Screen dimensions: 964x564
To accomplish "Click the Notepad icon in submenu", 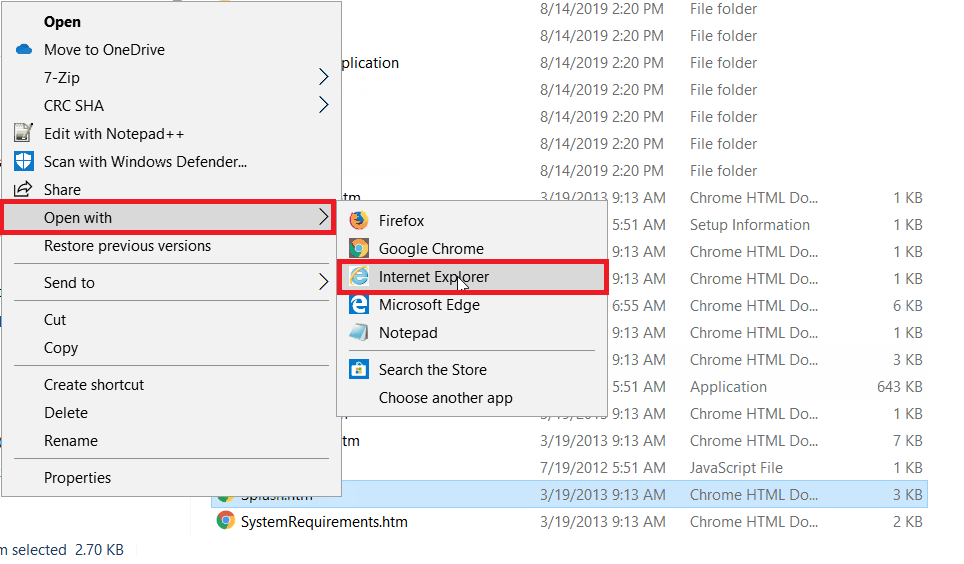I will tap(358, 333).
